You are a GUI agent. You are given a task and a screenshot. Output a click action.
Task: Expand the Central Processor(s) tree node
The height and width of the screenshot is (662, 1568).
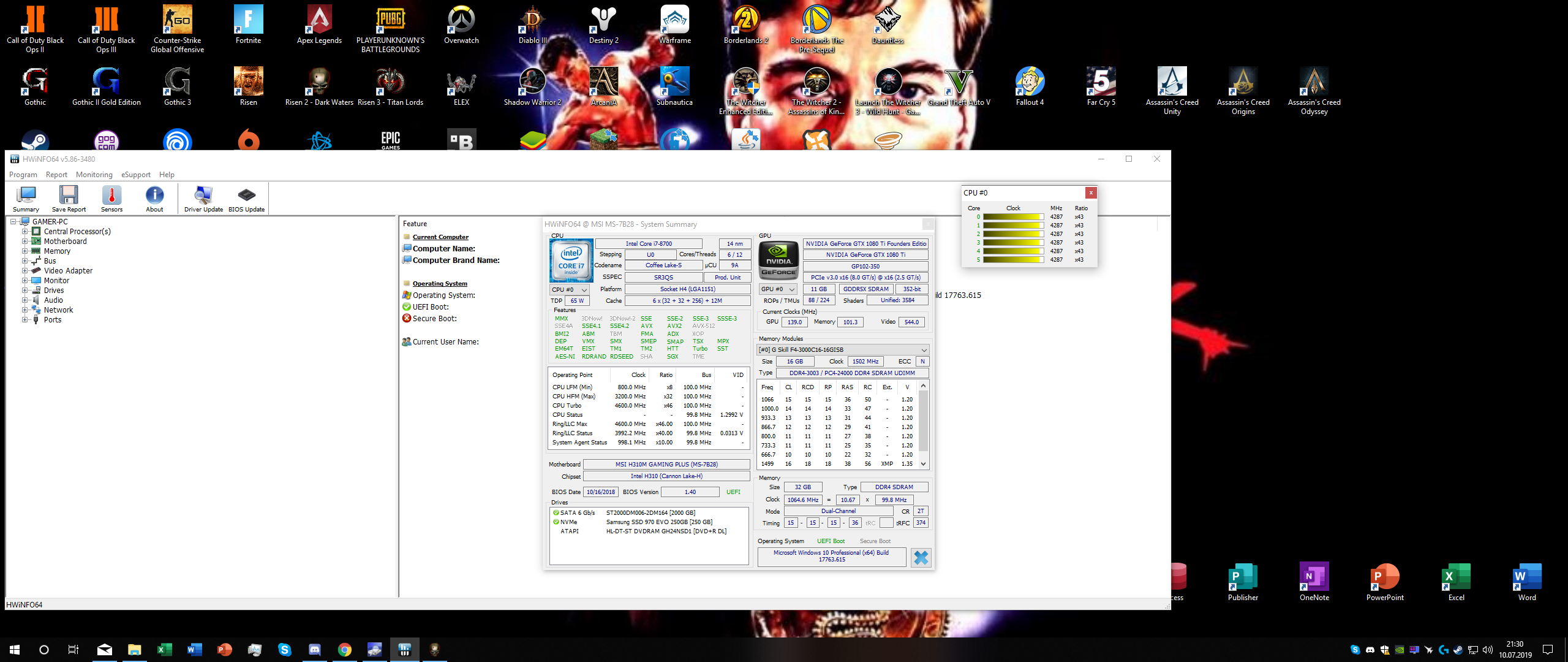tap(25, 232)
